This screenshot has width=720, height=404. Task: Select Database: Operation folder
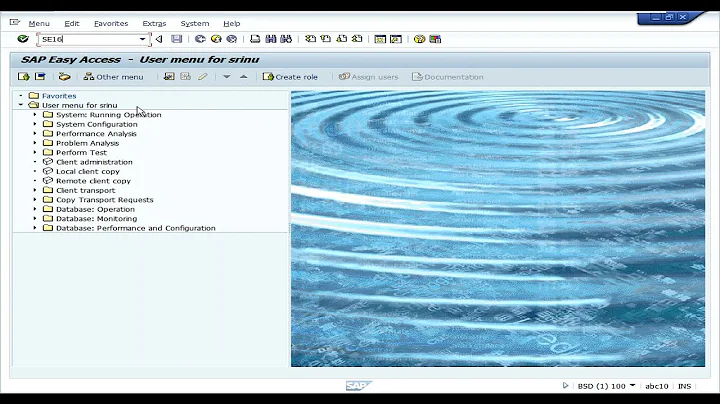pos(96,209)
